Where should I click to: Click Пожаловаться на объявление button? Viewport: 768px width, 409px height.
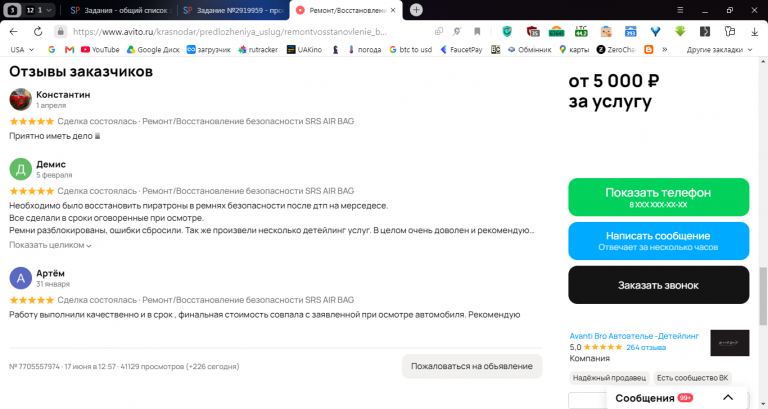click(x=472, y=366)
